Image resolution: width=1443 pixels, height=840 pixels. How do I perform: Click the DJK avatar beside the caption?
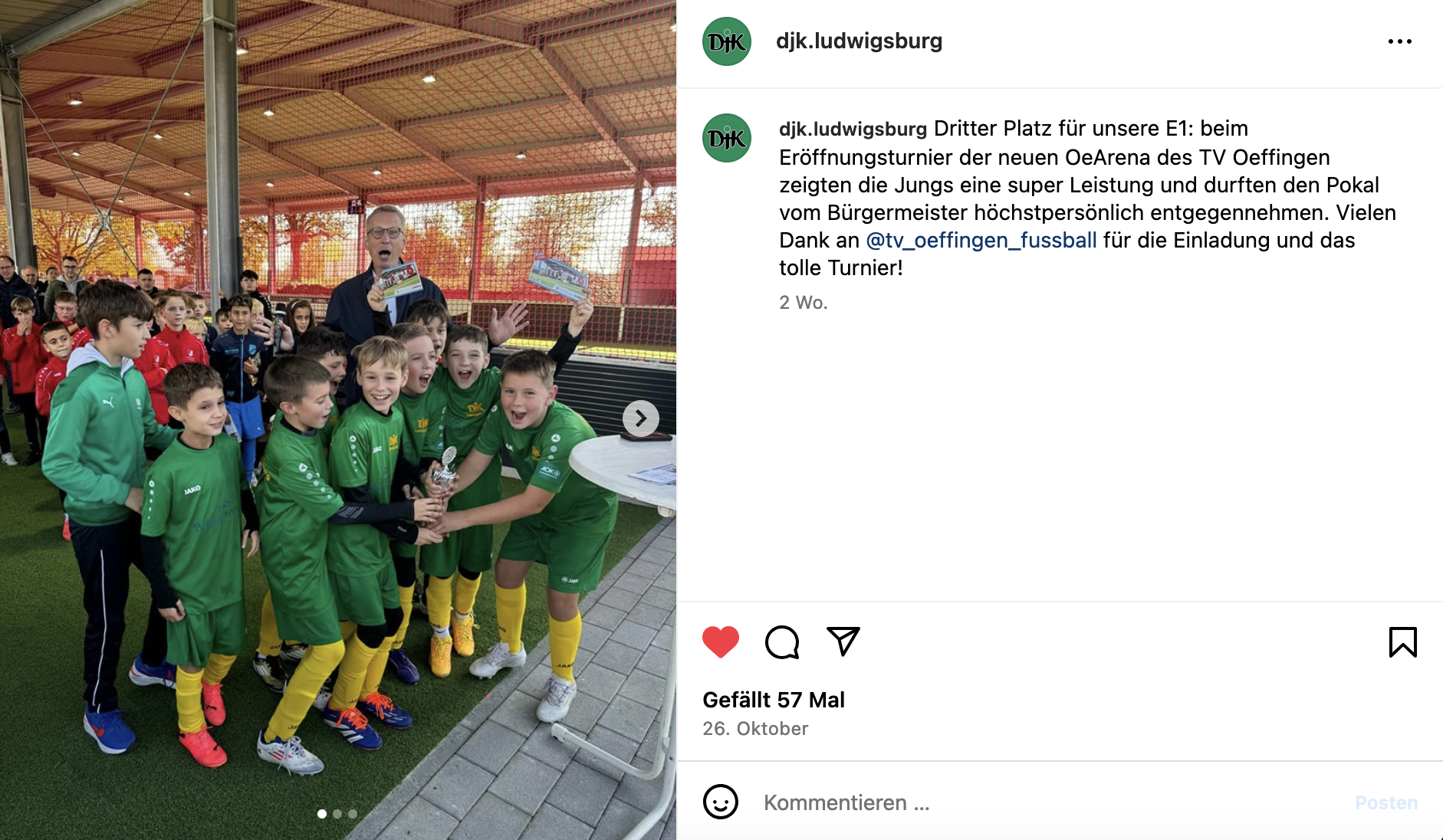pos(727,138)
